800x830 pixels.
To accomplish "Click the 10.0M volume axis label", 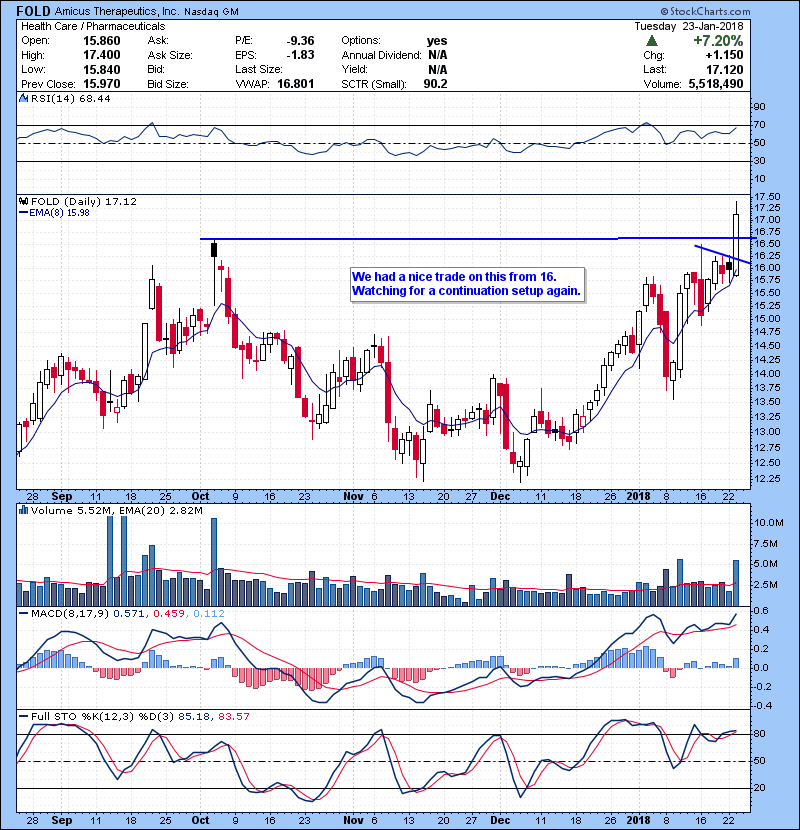I will (769, 522).
